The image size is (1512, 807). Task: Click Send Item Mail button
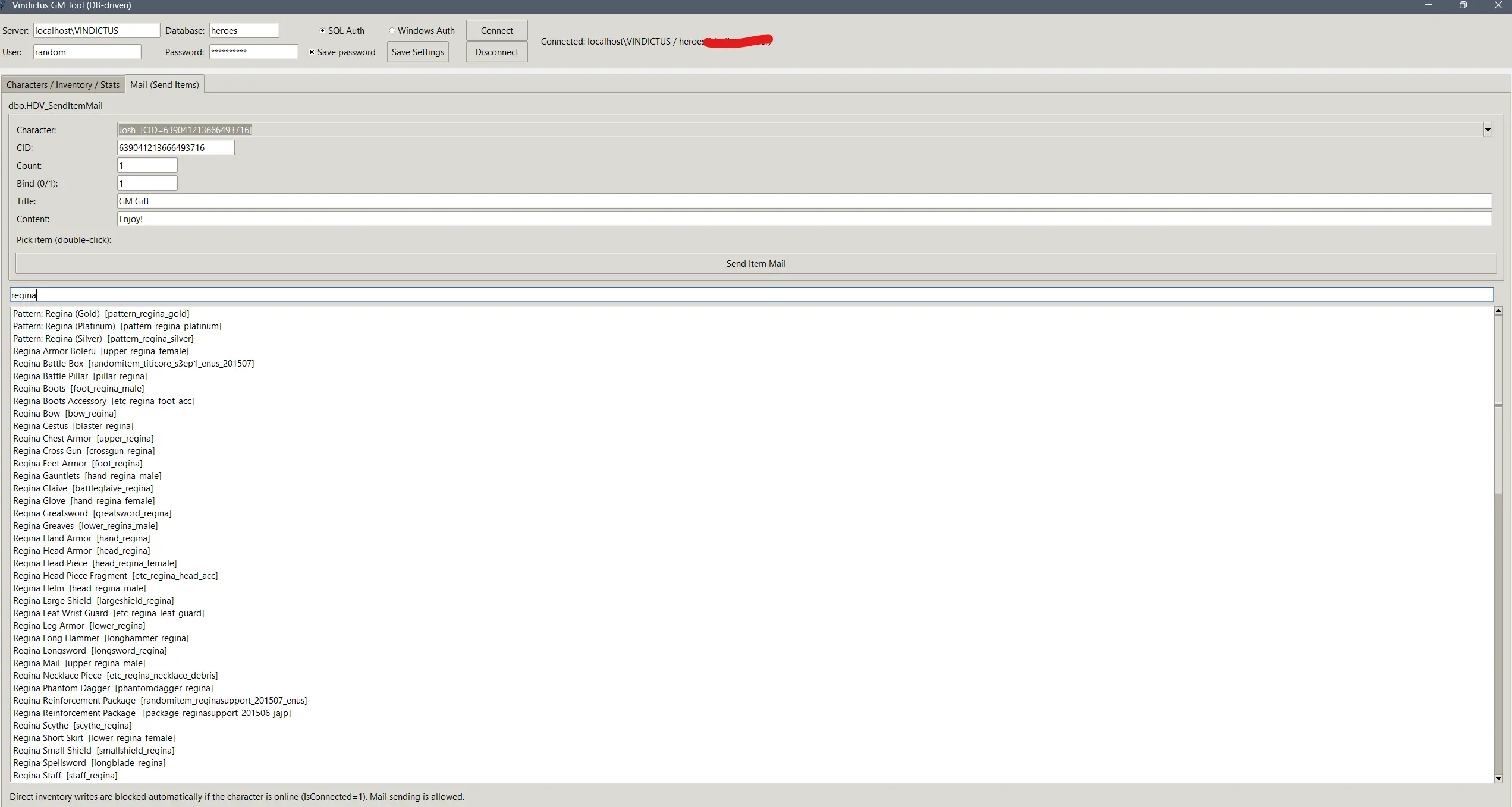(x=756, y=264)
